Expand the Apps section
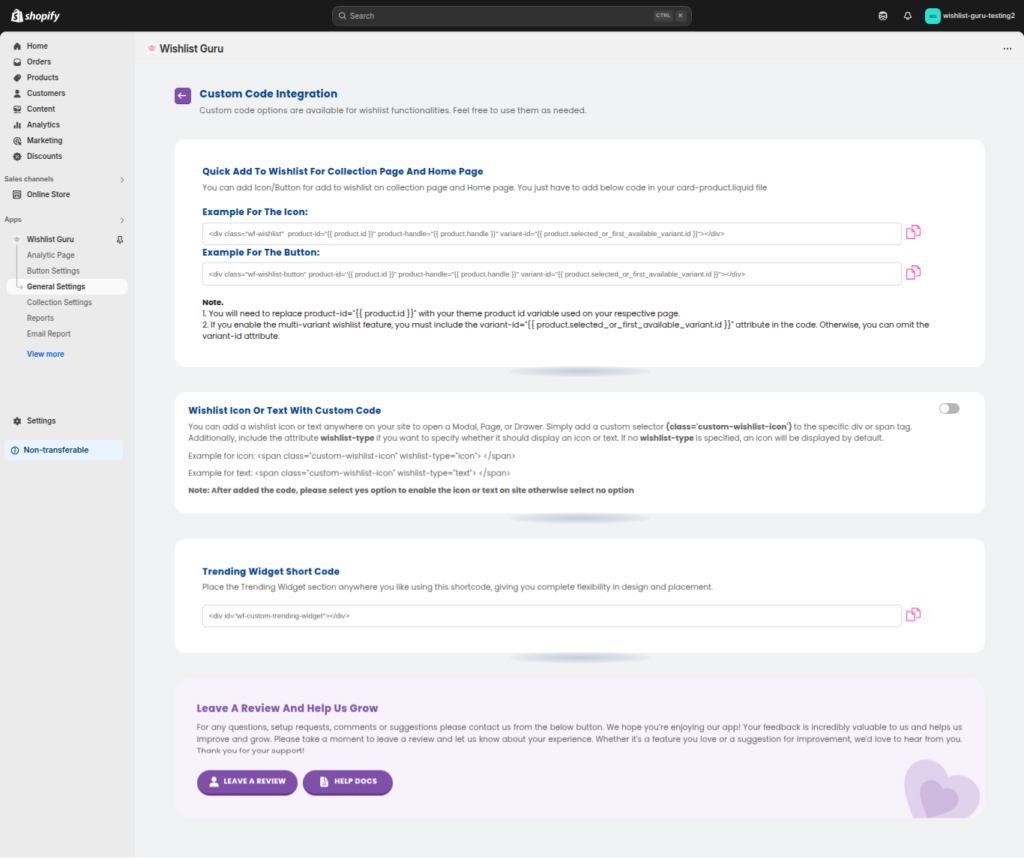Screen dimensions: 1024x859 [x=122, y=220]
